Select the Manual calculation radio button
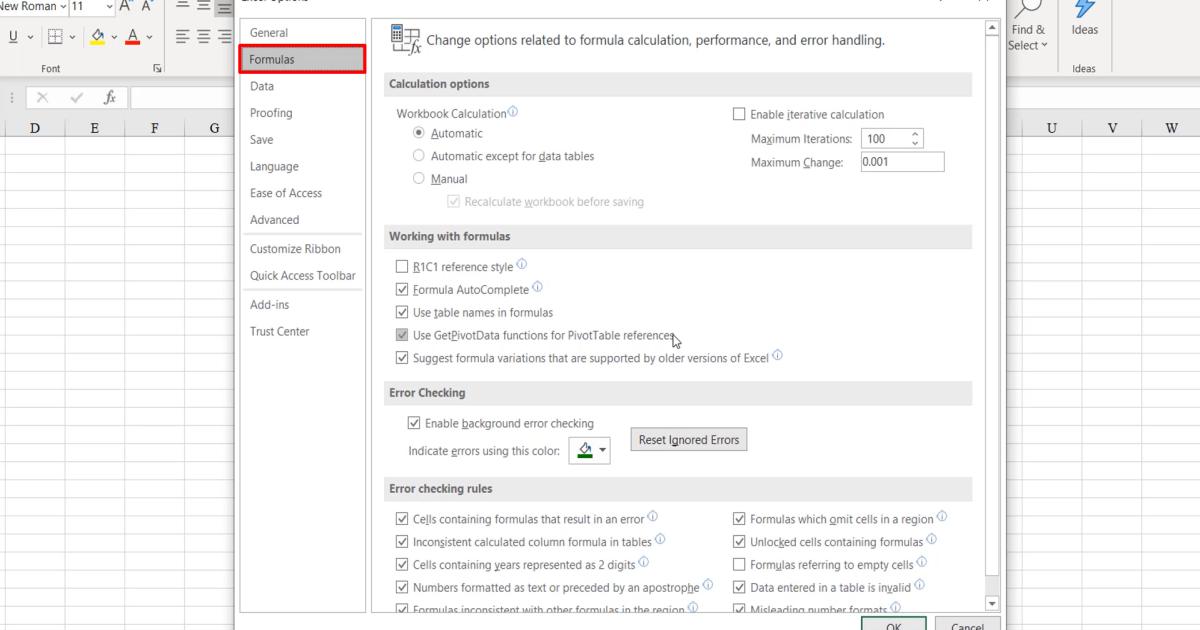1200x630 pixels. 419,179
